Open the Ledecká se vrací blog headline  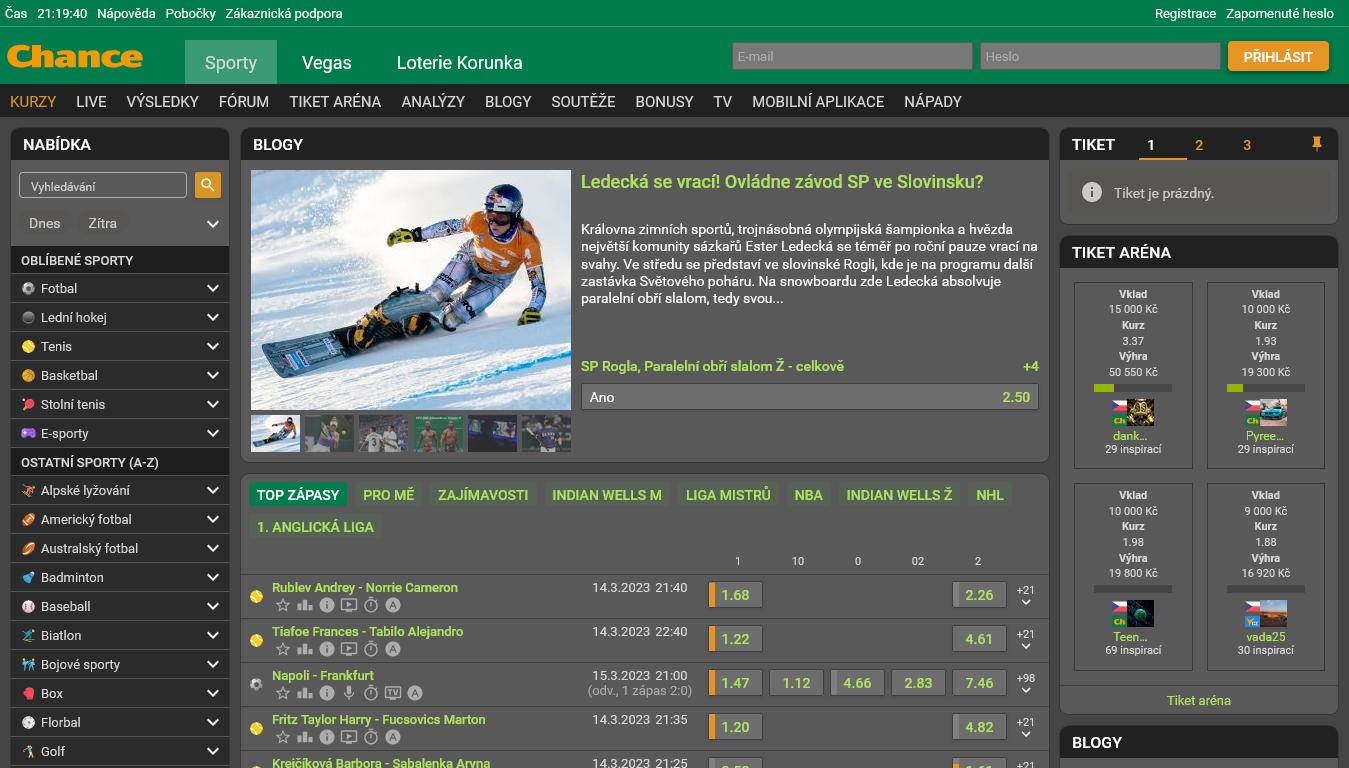[x=782, y=182]
